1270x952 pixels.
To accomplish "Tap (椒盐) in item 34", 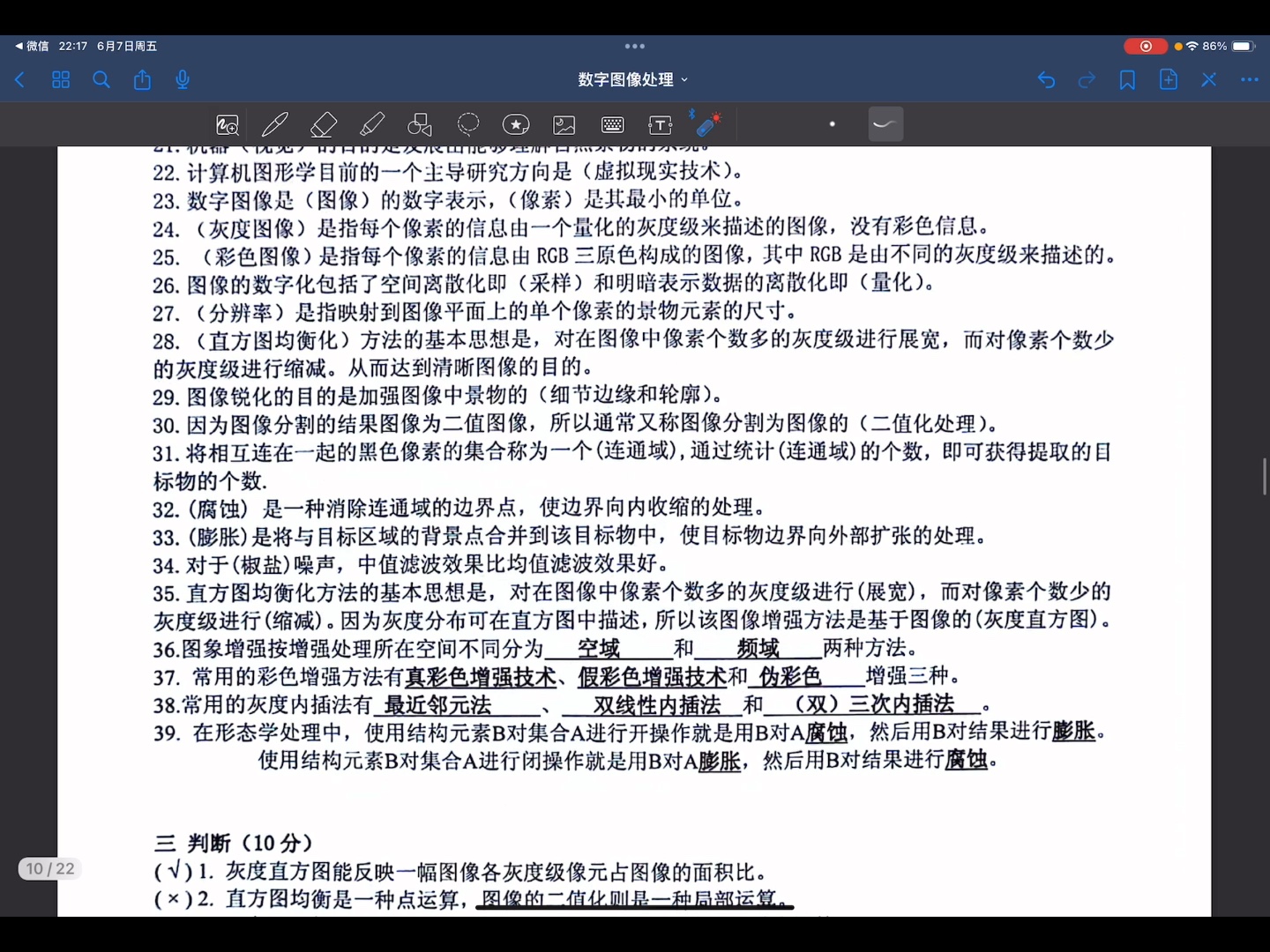I will pyautogui.click(x=263, y=564).
